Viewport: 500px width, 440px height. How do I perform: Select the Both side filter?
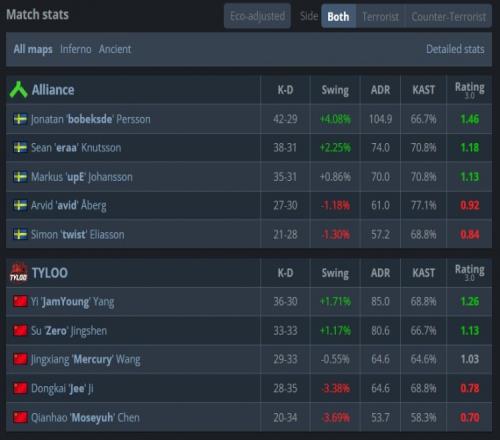click(338, 16)
